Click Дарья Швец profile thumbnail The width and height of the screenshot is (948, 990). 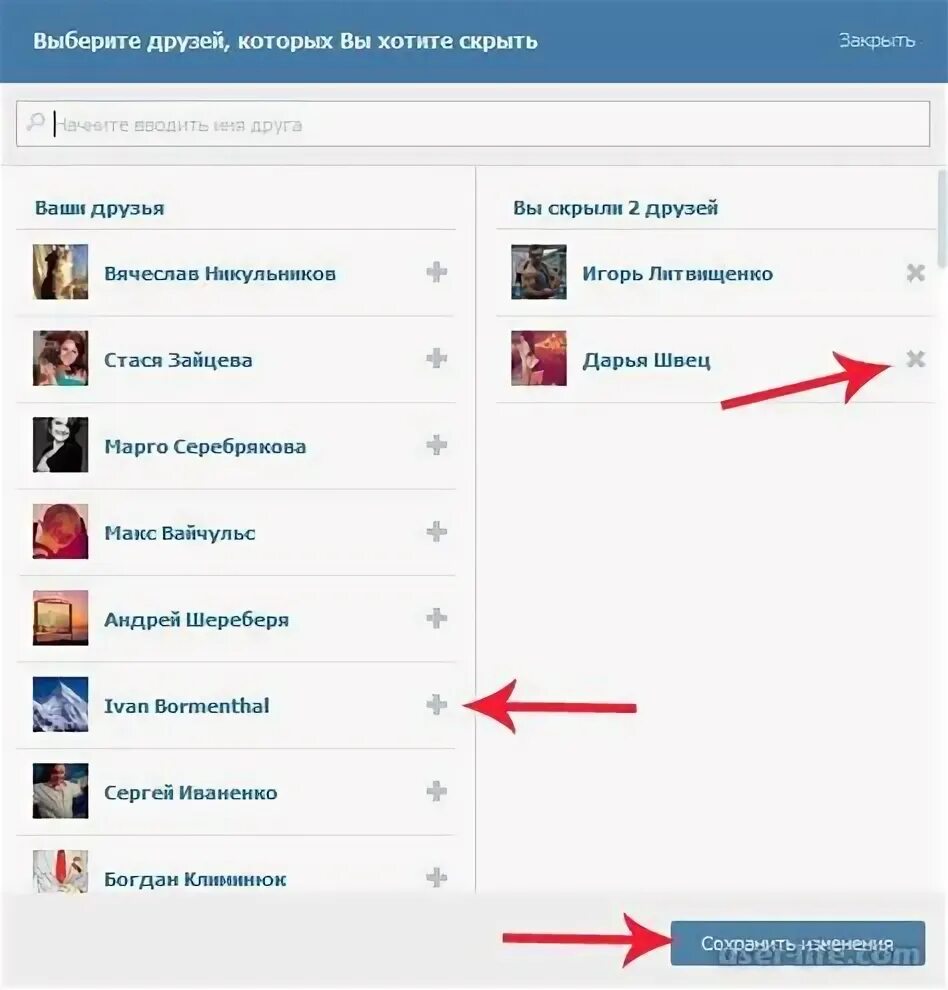pos(539,358)
